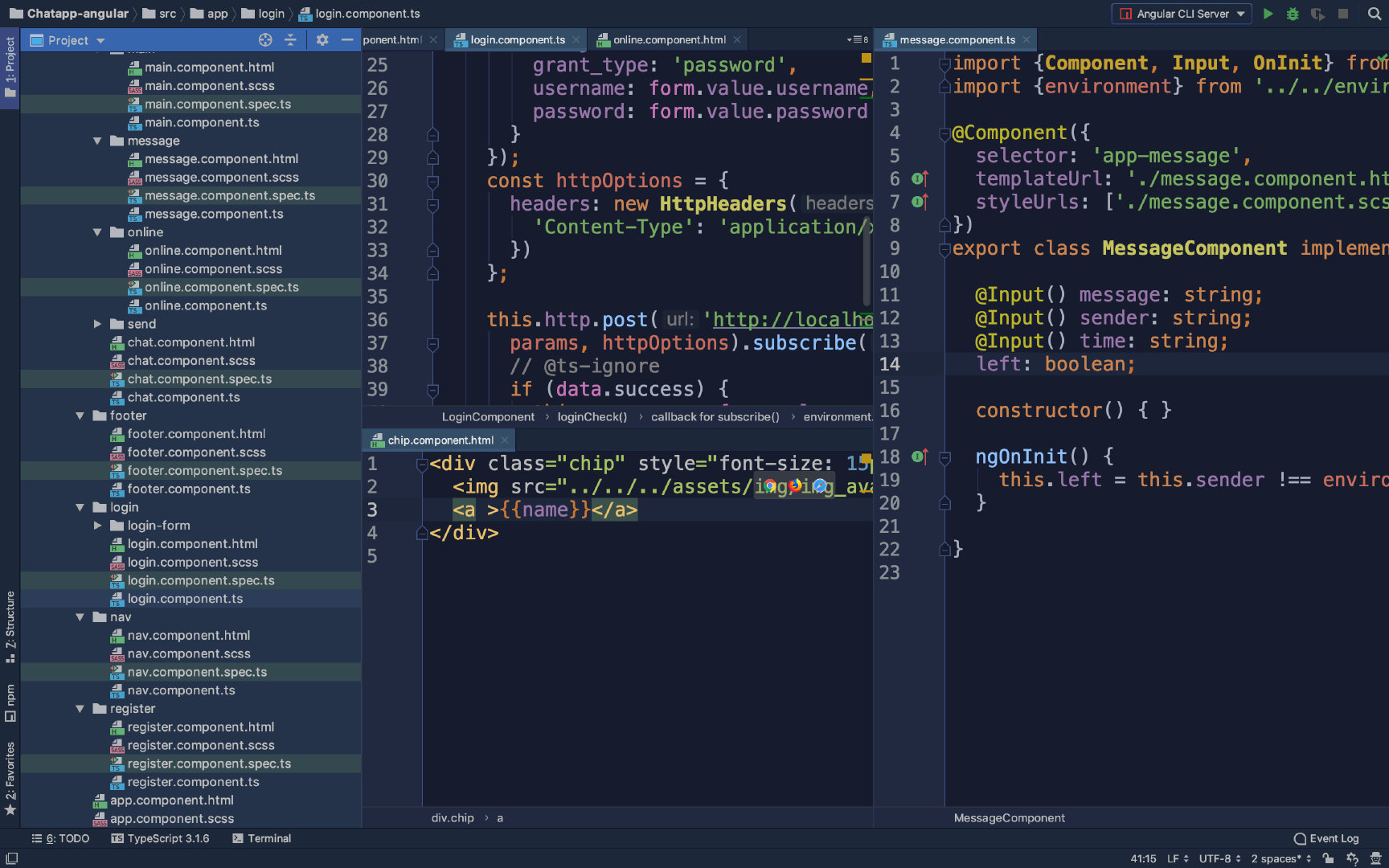
Task: Hide the Project tool window
Action: click(347, 39)
